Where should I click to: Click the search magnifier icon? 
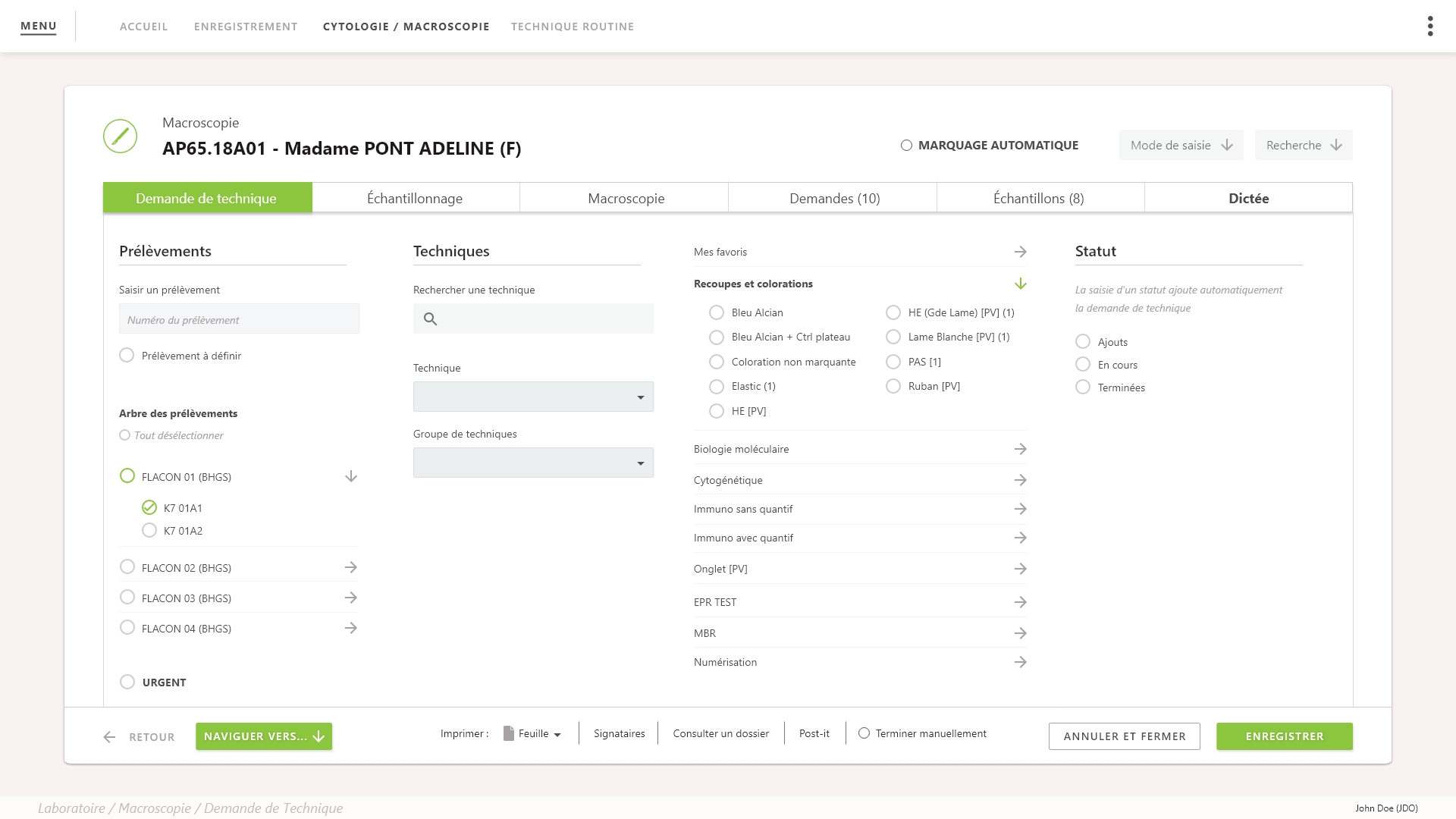pos(430,319)
